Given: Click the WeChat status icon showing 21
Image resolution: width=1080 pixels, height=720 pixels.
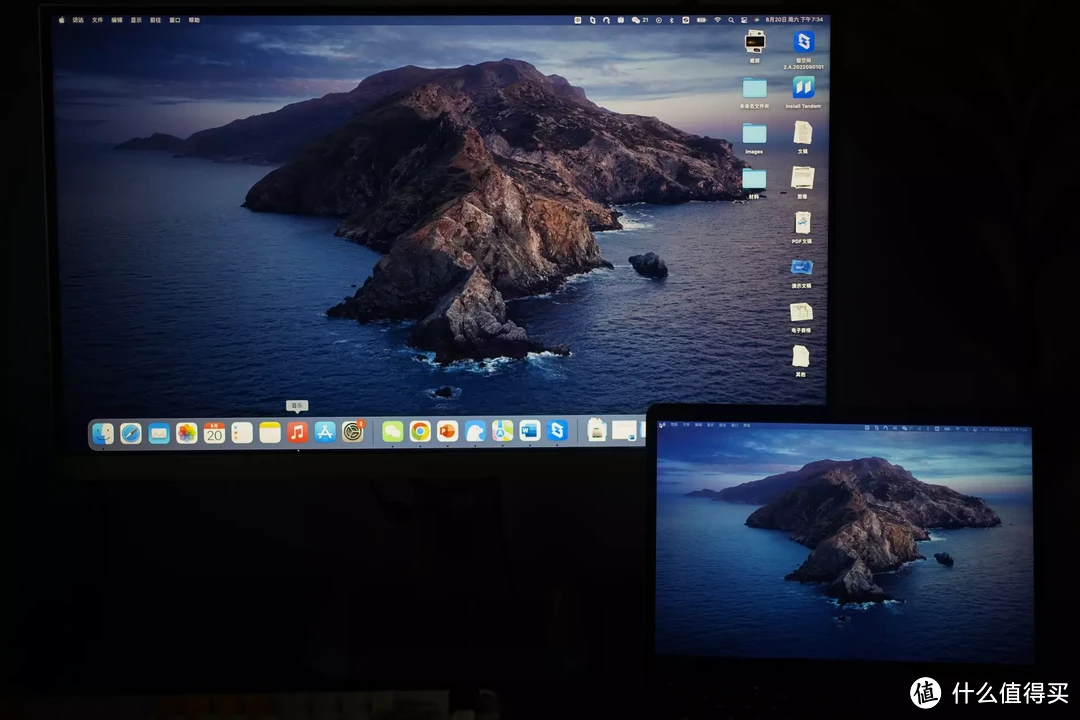Looking at the screenshot, I should 640,20.
